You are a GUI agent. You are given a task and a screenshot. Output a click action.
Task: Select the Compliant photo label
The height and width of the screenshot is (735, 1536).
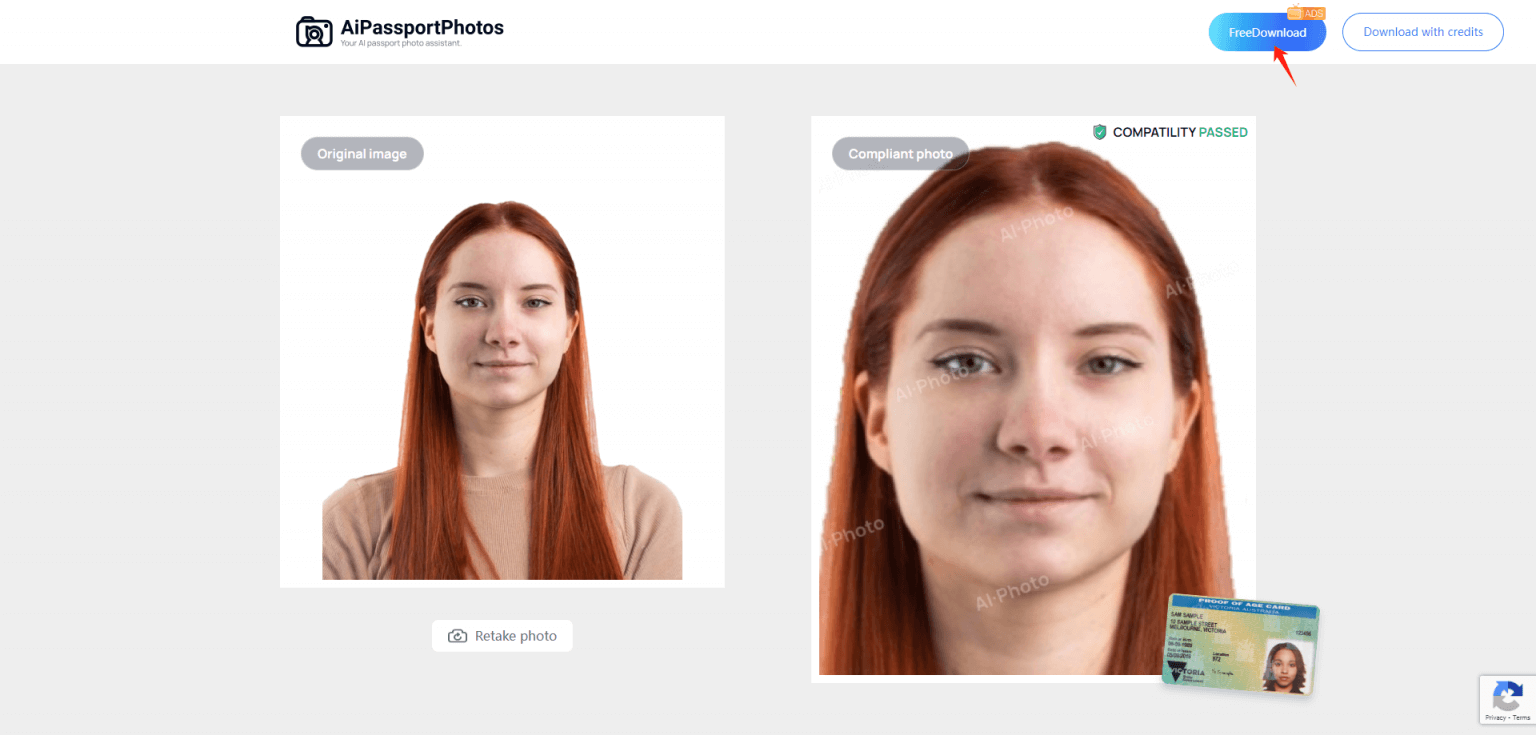[x=900, y=154]
